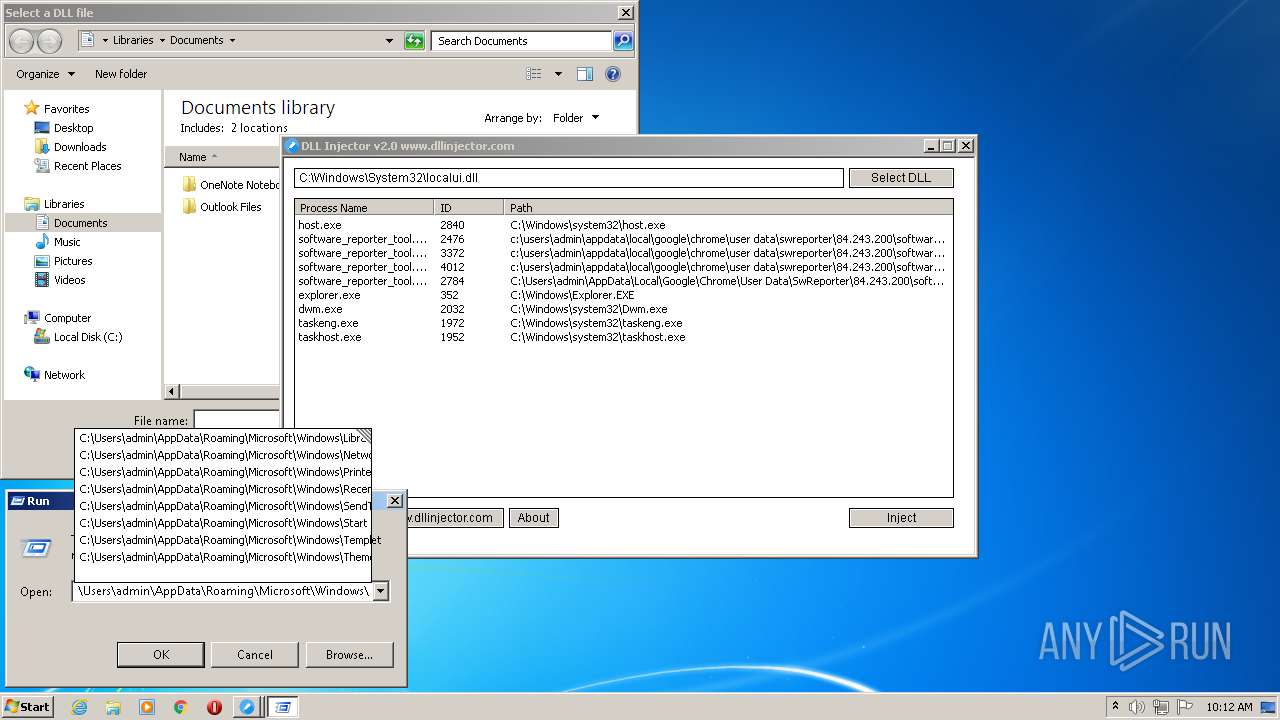Image resolution: width=1280 pixels, height=720 pixels.
Task: Select taskeng.exe process row
Action: 624,323
